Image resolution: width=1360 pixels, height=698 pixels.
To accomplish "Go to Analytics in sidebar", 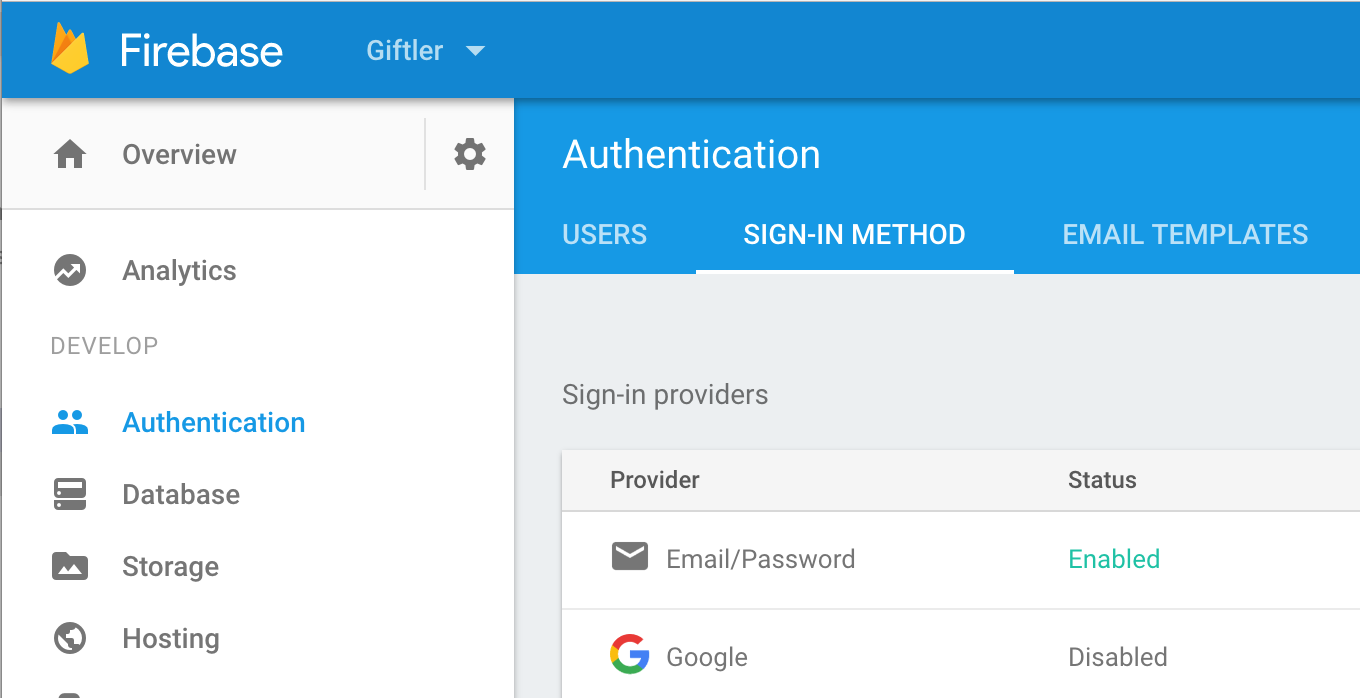I will click(x=179, y=270).
